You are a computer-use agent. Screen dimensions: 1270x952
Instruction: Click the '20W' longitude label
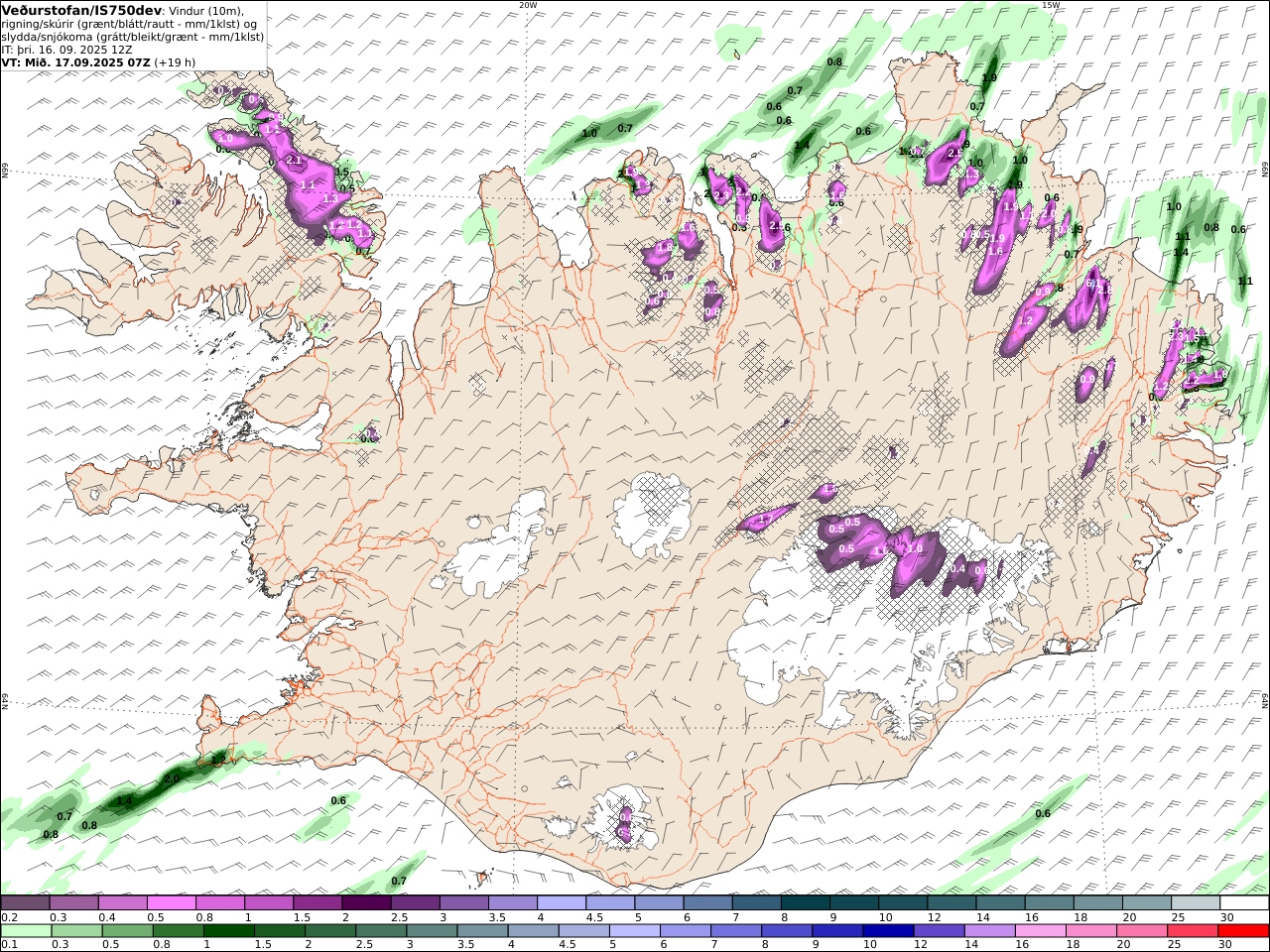(x=528, y=5)
